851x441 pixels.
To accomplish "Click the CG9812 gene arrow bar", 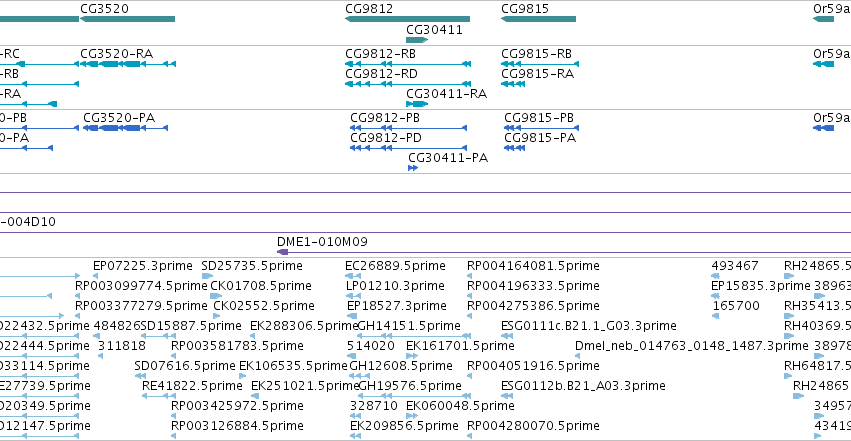I will pos(407,19).
